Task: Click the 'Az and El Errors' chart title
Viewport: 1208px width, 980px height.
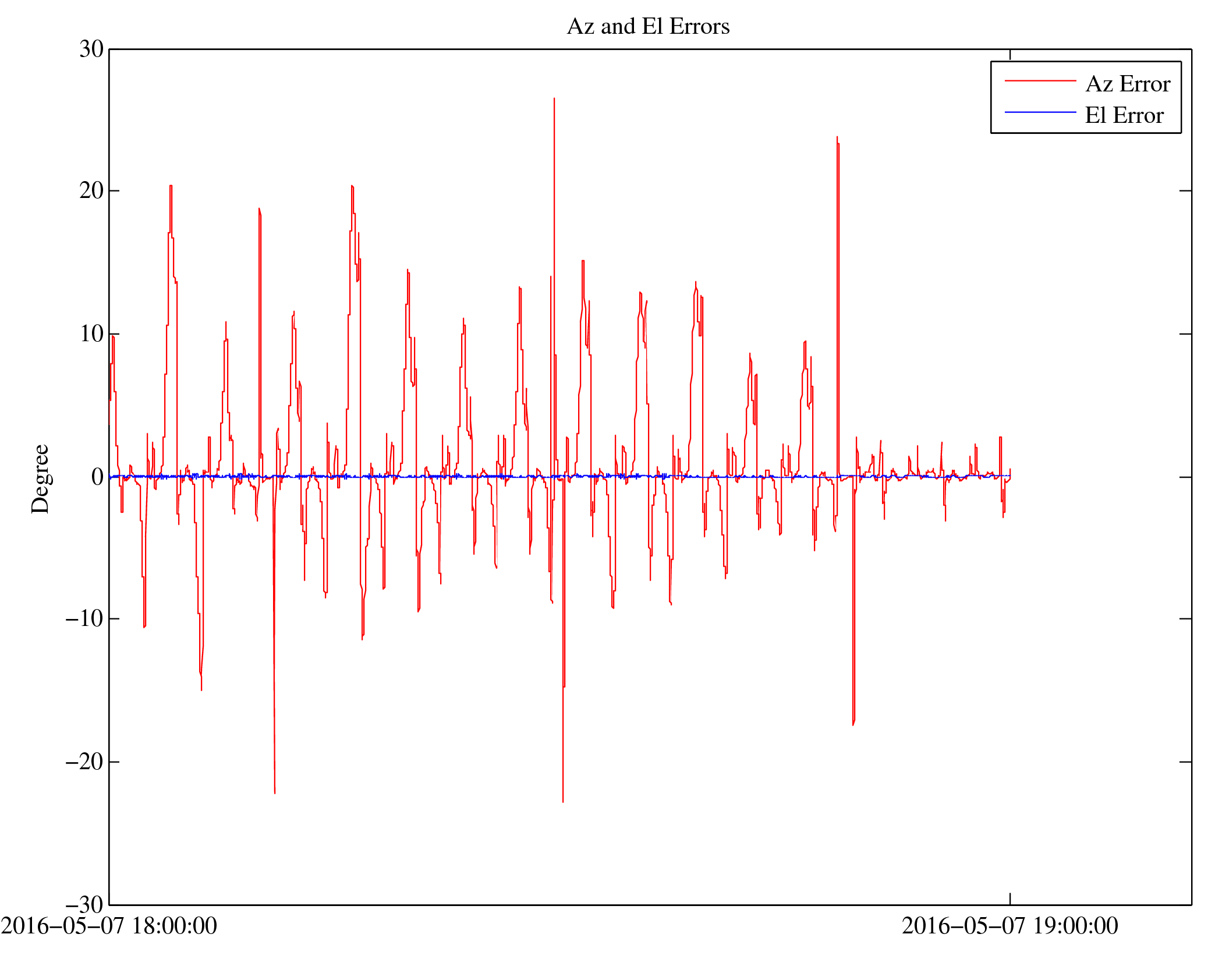Action: tap(647, 26)
